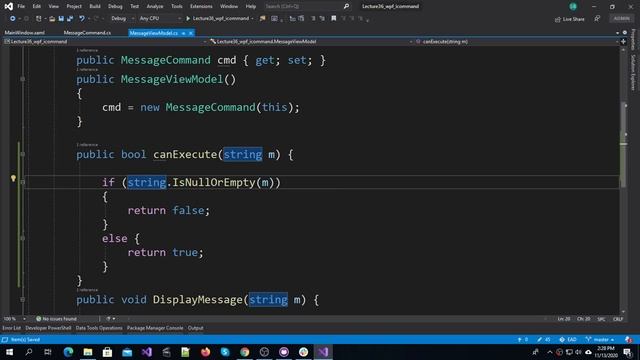Open the Debug menu
This screenshot has height=360, width=640.
point(115,7)
